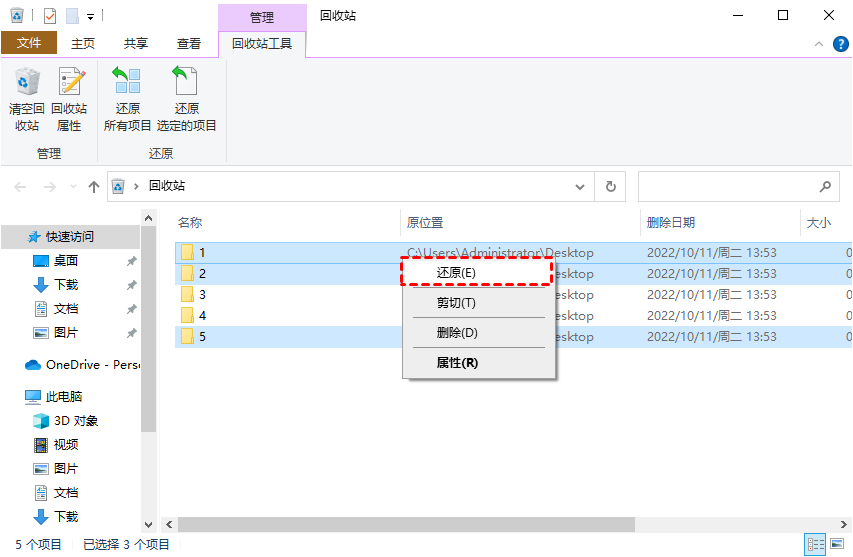Collapse the ribbon using the chevron
Screen dimensions: 853x557
[x=817, y=44]
